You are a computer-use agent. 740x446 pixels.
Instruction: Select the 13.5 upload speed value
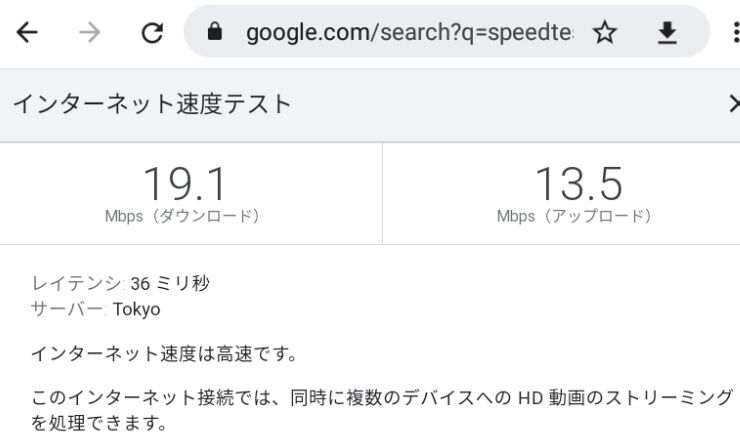click(x=577, y=183)
